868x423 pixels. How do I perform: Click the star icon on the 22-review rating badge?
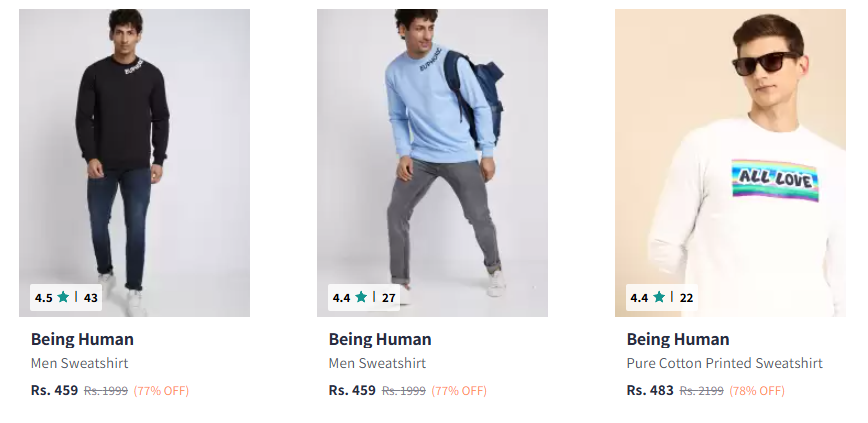pyautogui.click(x=659, y=297)
